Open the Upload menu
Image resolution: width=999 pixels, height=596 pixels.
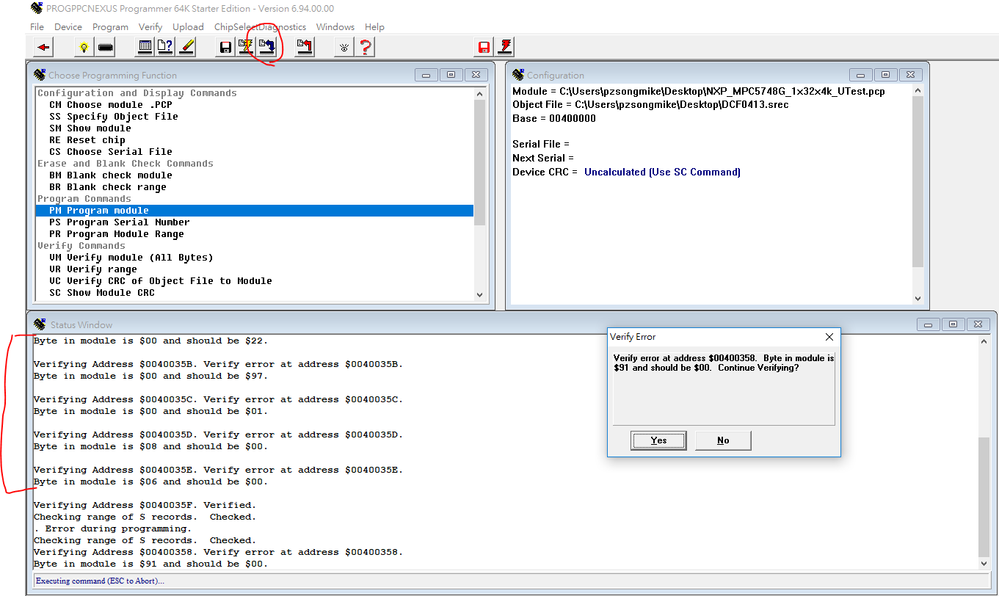188,27
